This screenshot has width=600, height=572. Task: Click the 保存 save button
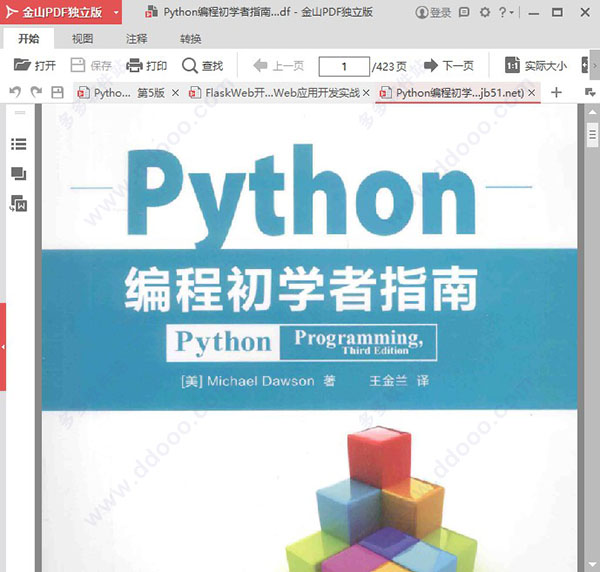(91, 66)
